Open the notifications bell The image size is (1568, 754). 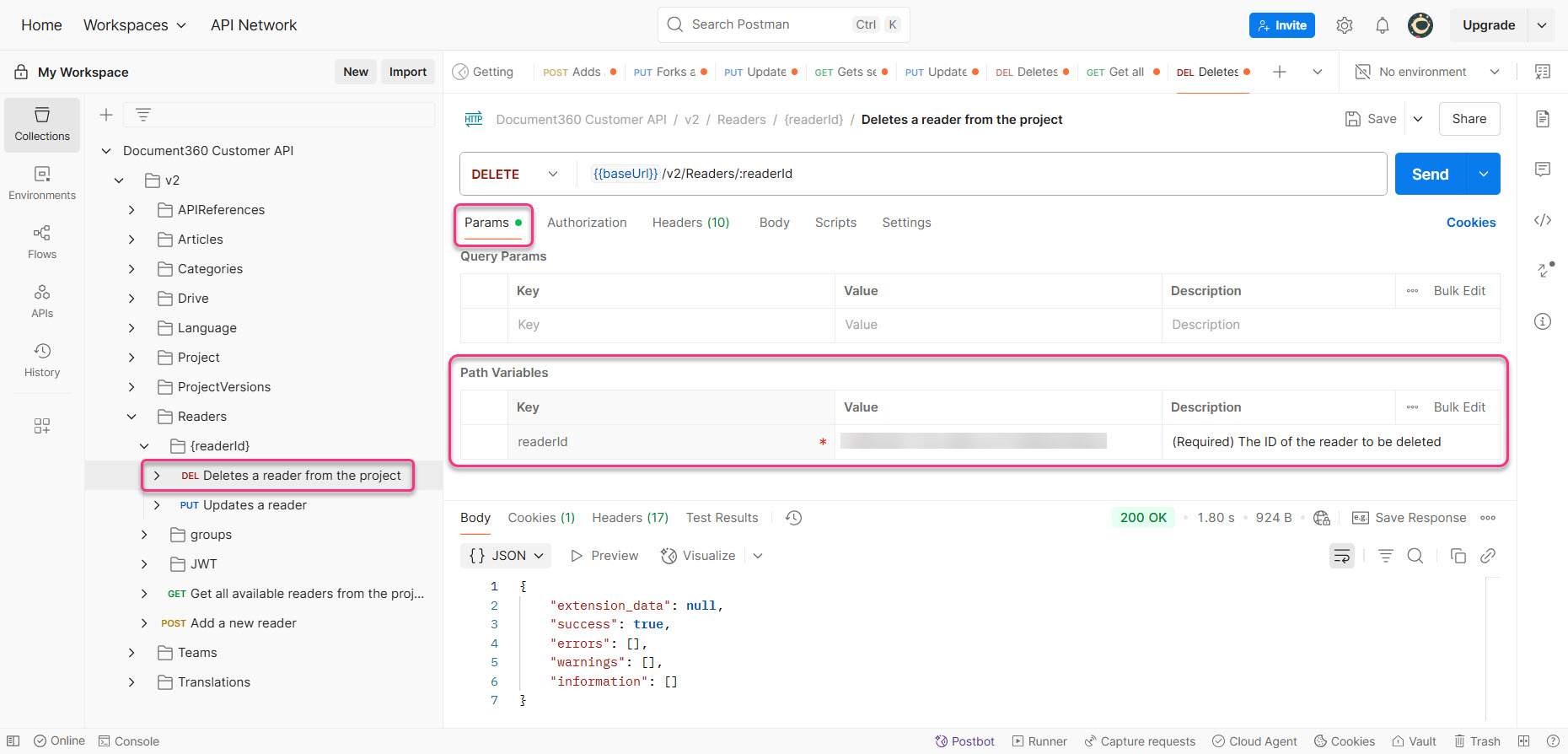pyautogui.click(x=1383, y=25)
